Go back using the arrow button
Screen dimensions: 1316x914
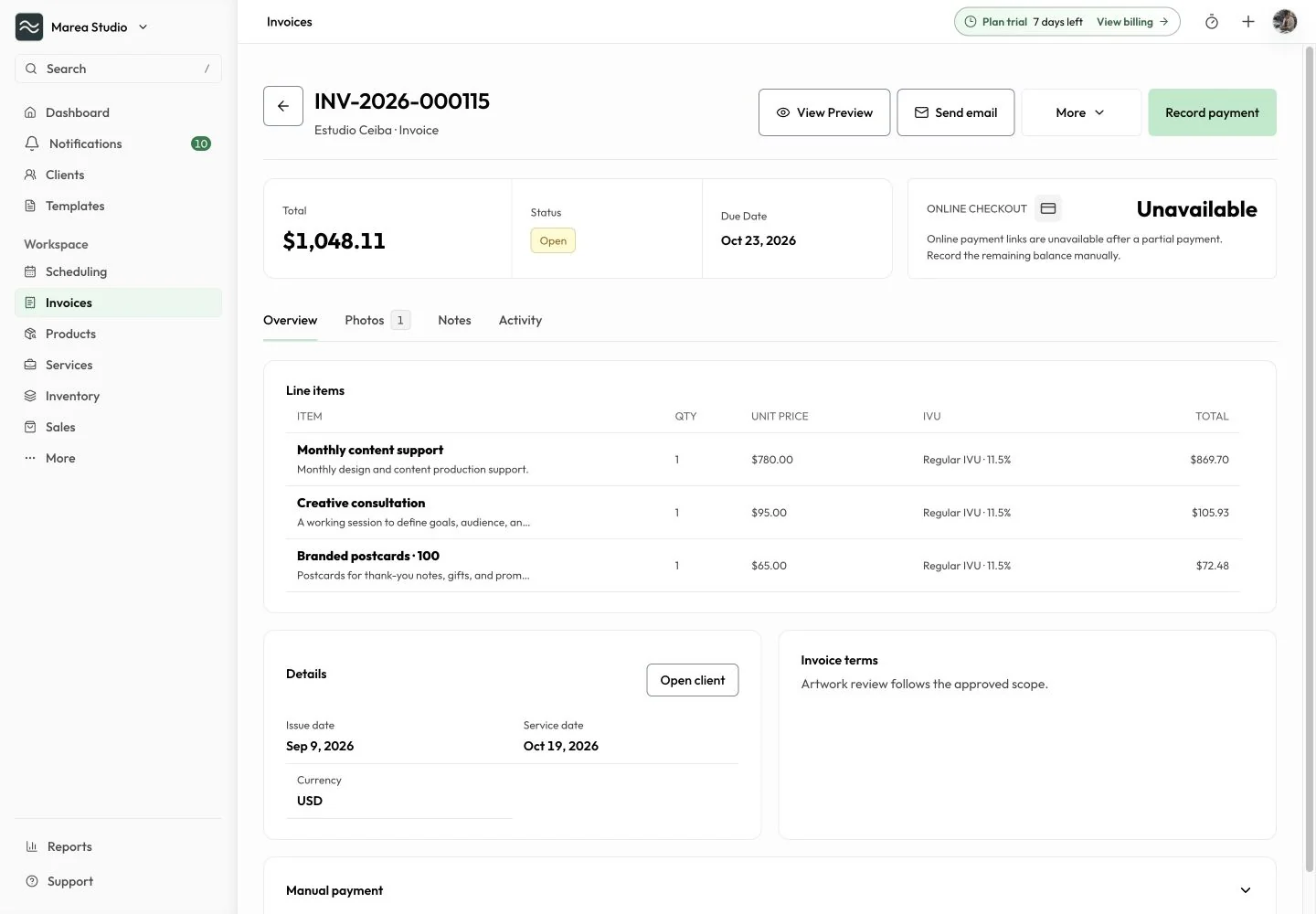click(x=283, y=106)
